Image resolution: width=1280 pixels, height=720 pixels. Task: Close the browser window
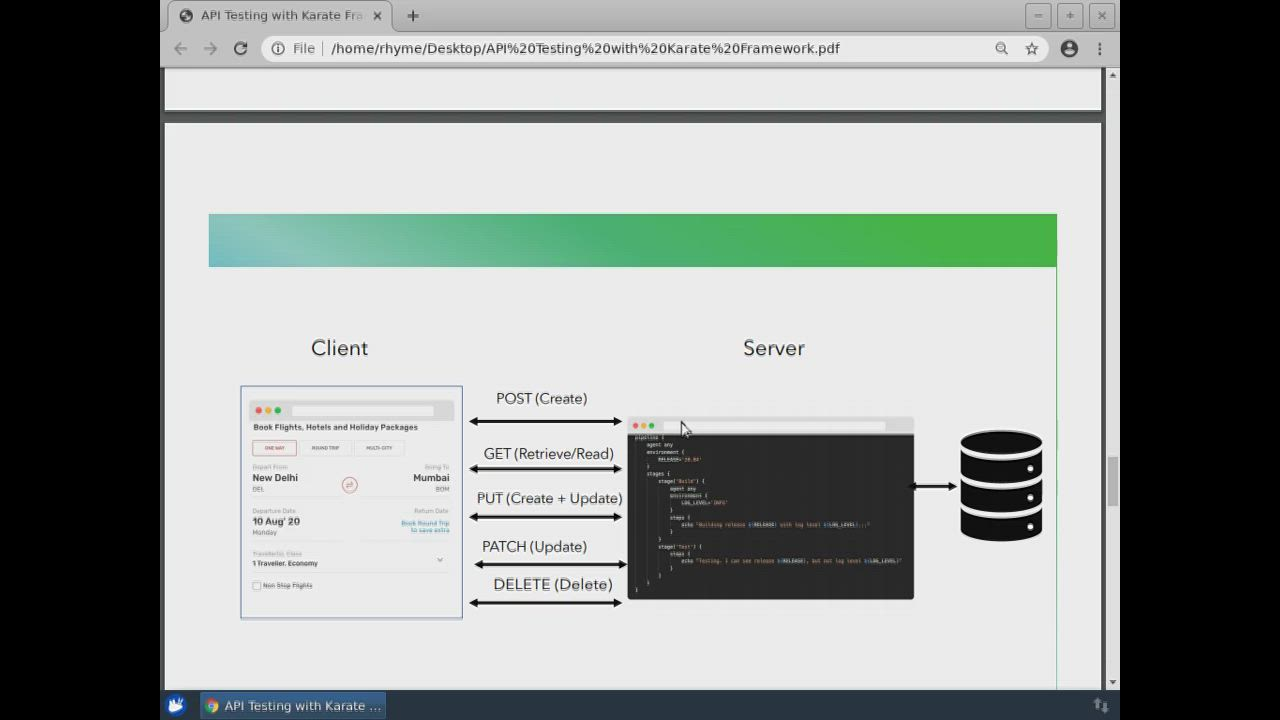1102,15
